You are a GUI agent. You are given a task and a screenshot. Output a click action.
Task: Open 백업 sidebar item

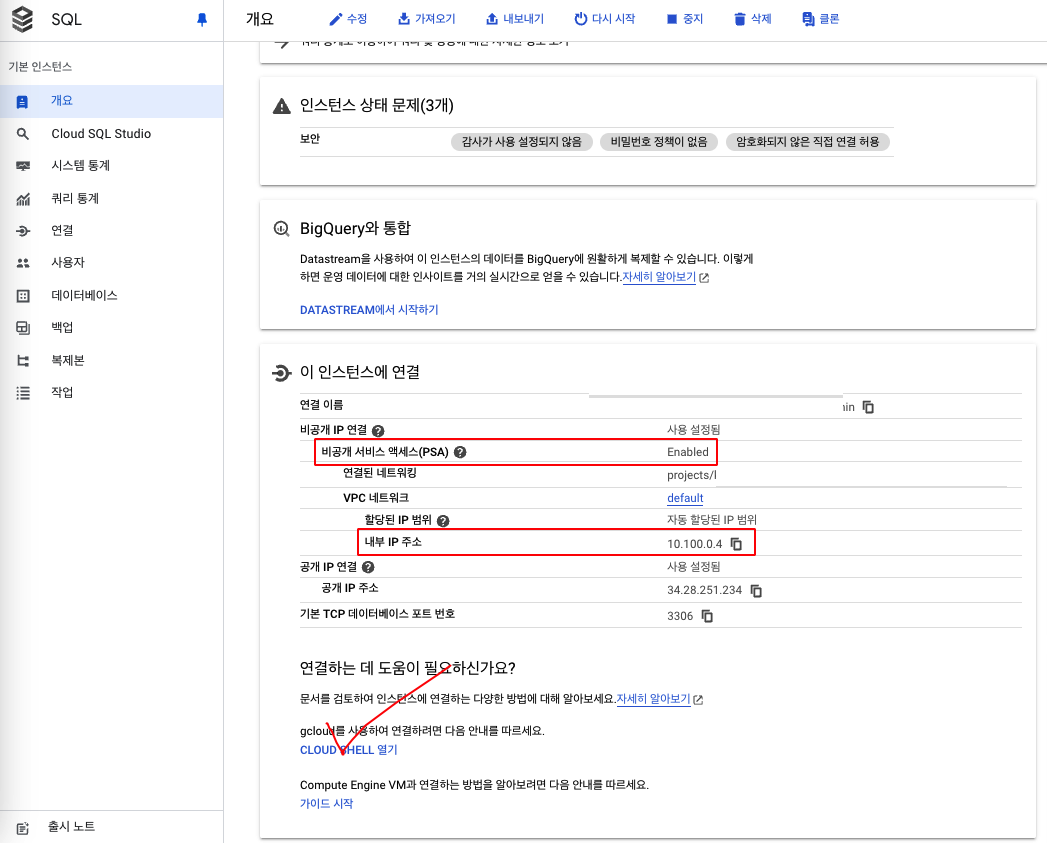tap(112, 327)
